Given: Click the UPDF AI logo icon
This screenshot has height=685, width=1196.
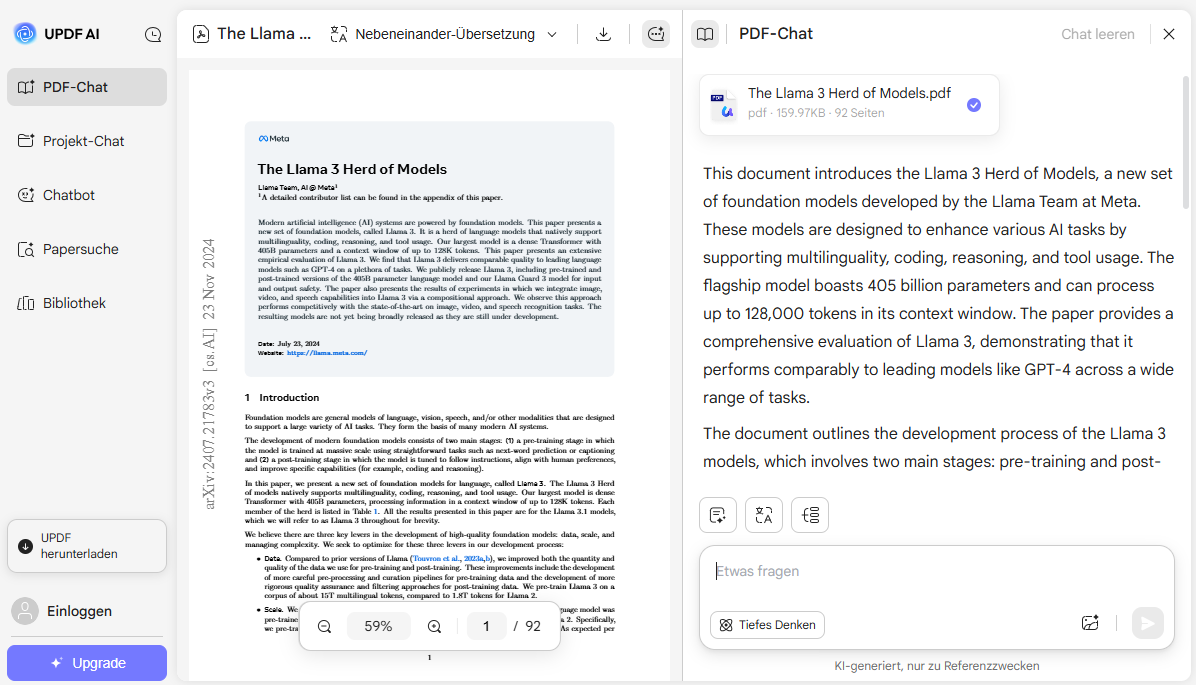Looking at the screenshot, I should click(x=25, y=34).
